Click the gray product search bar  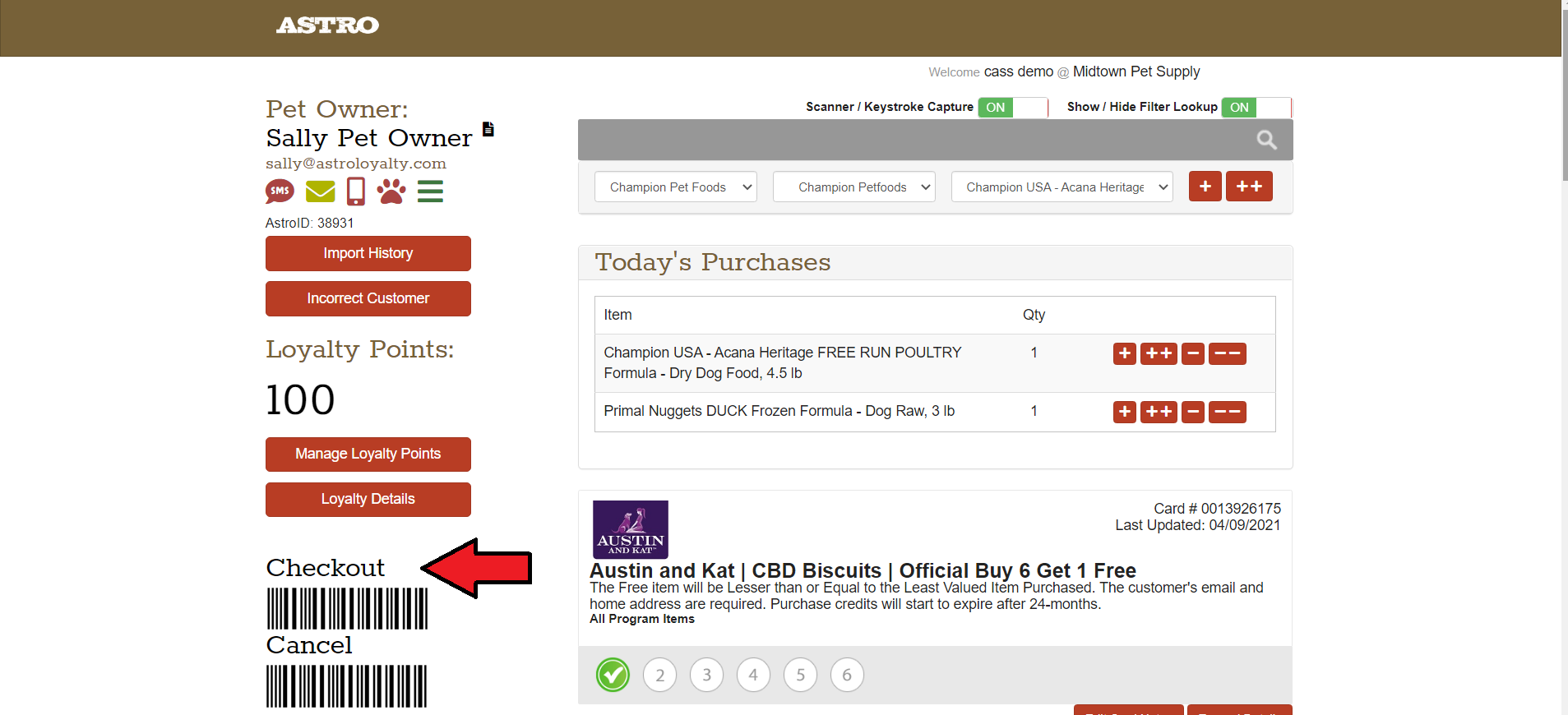tap(935, 140)
